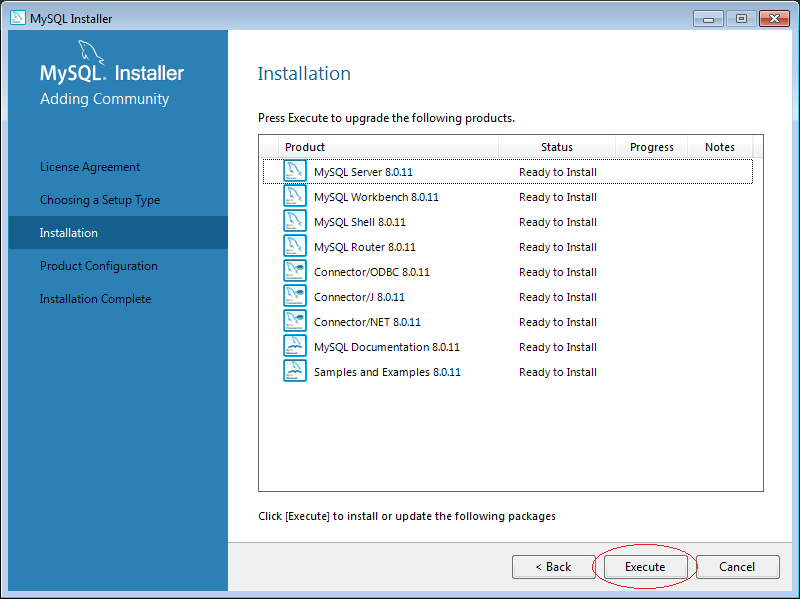The image size is (800, 599).
Task: Cancel the installation wizard
Action: (737, 567)
